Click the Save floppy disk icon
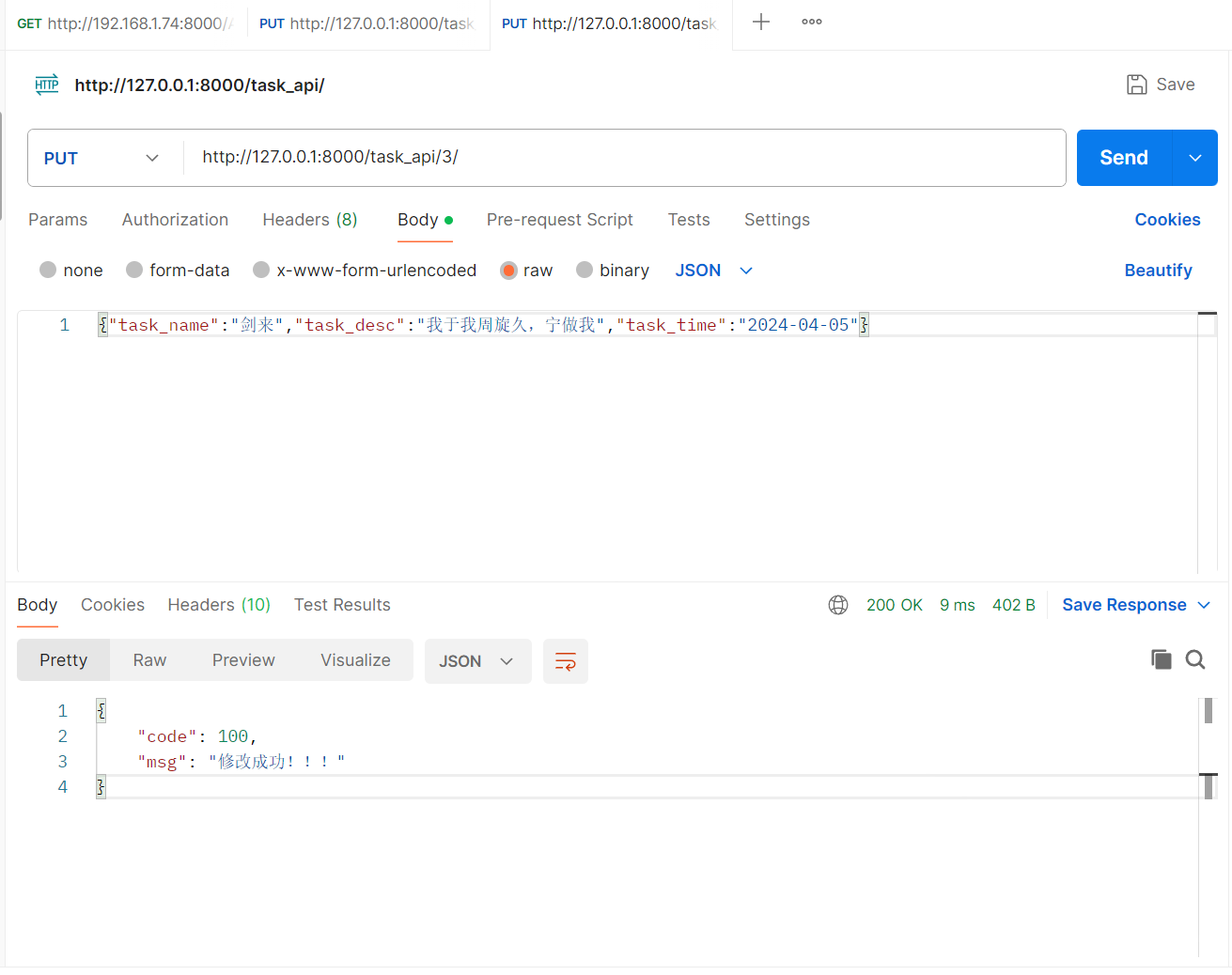Image resolution: width=1232 pixels, height=975 pixels. click(1137, 85)
